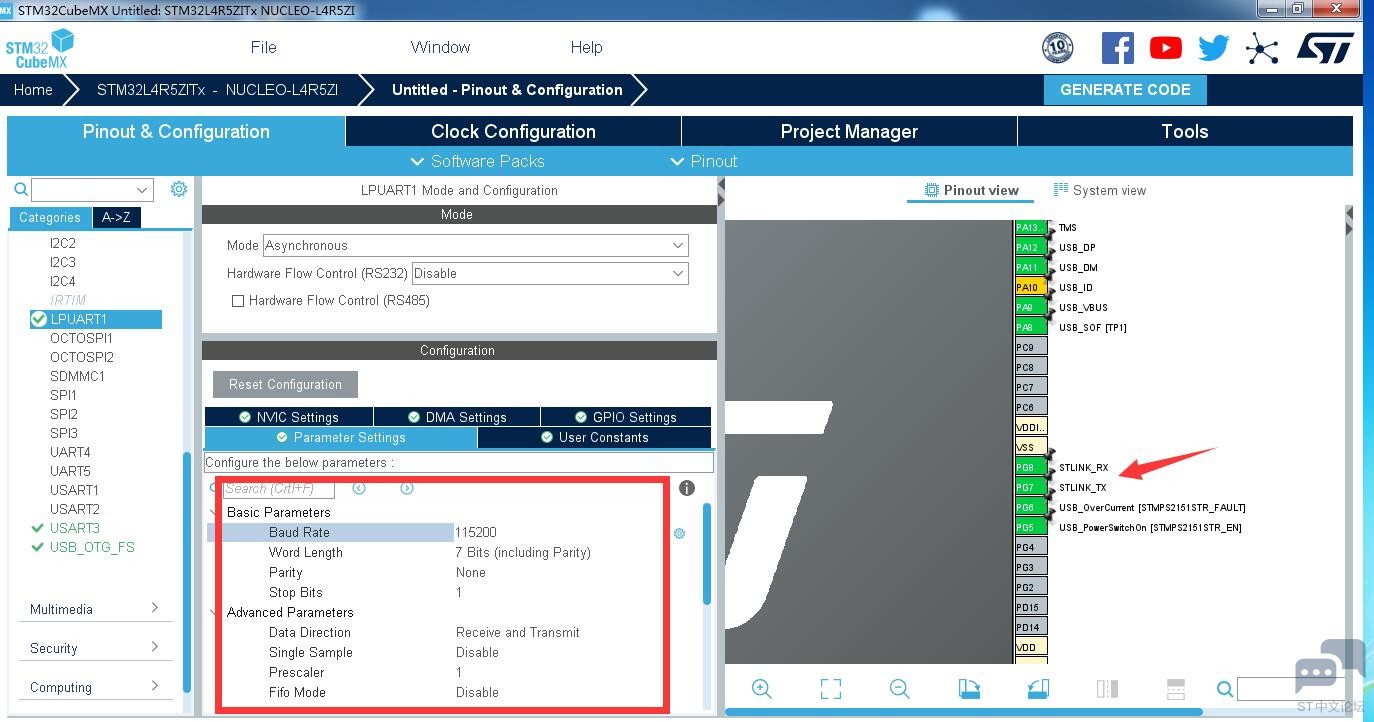Expand the Multimedia category
This screenshot has width=1374, height=722.
coord(95,609)
